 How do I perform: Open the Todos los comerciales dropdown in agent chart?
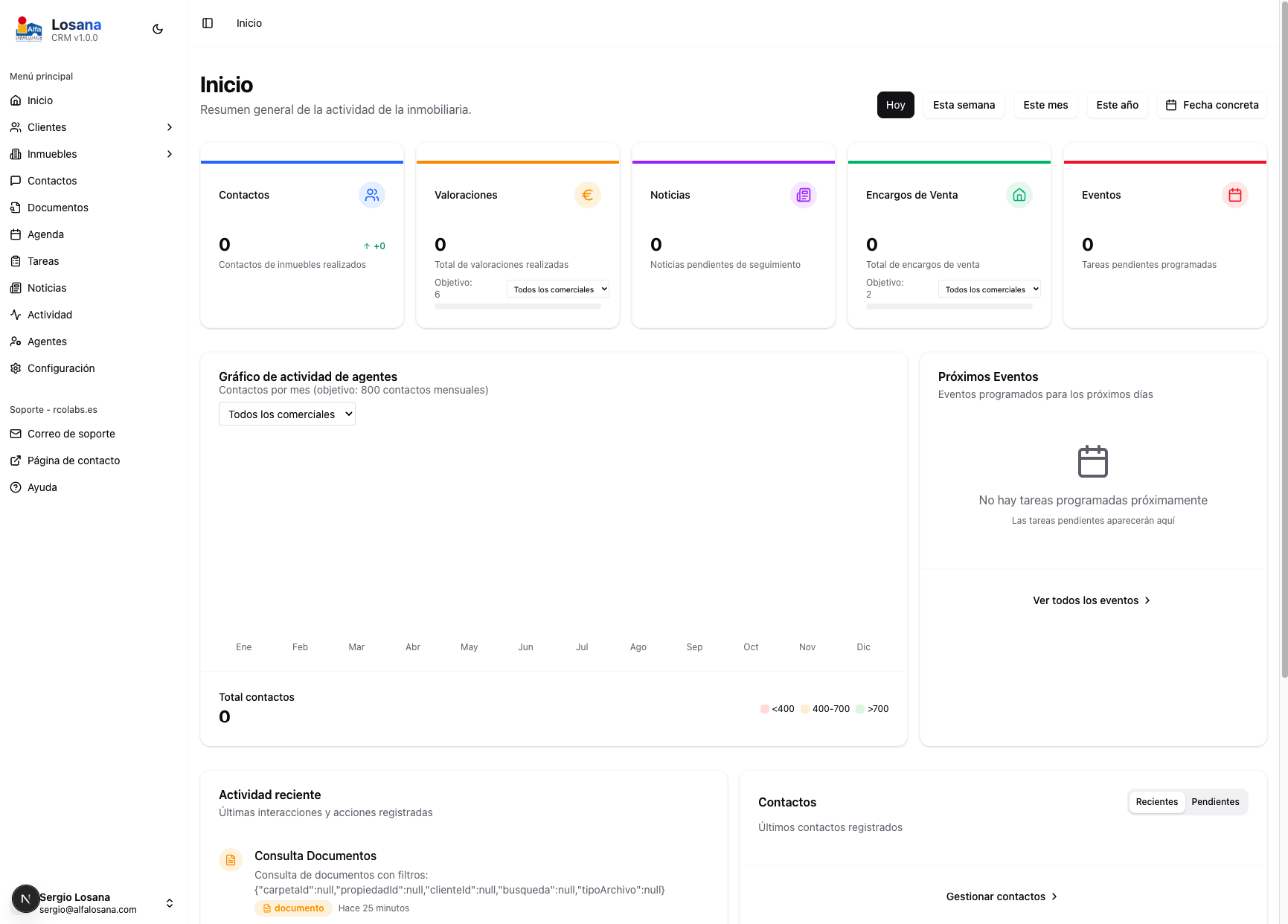click(x=286, y=414)
